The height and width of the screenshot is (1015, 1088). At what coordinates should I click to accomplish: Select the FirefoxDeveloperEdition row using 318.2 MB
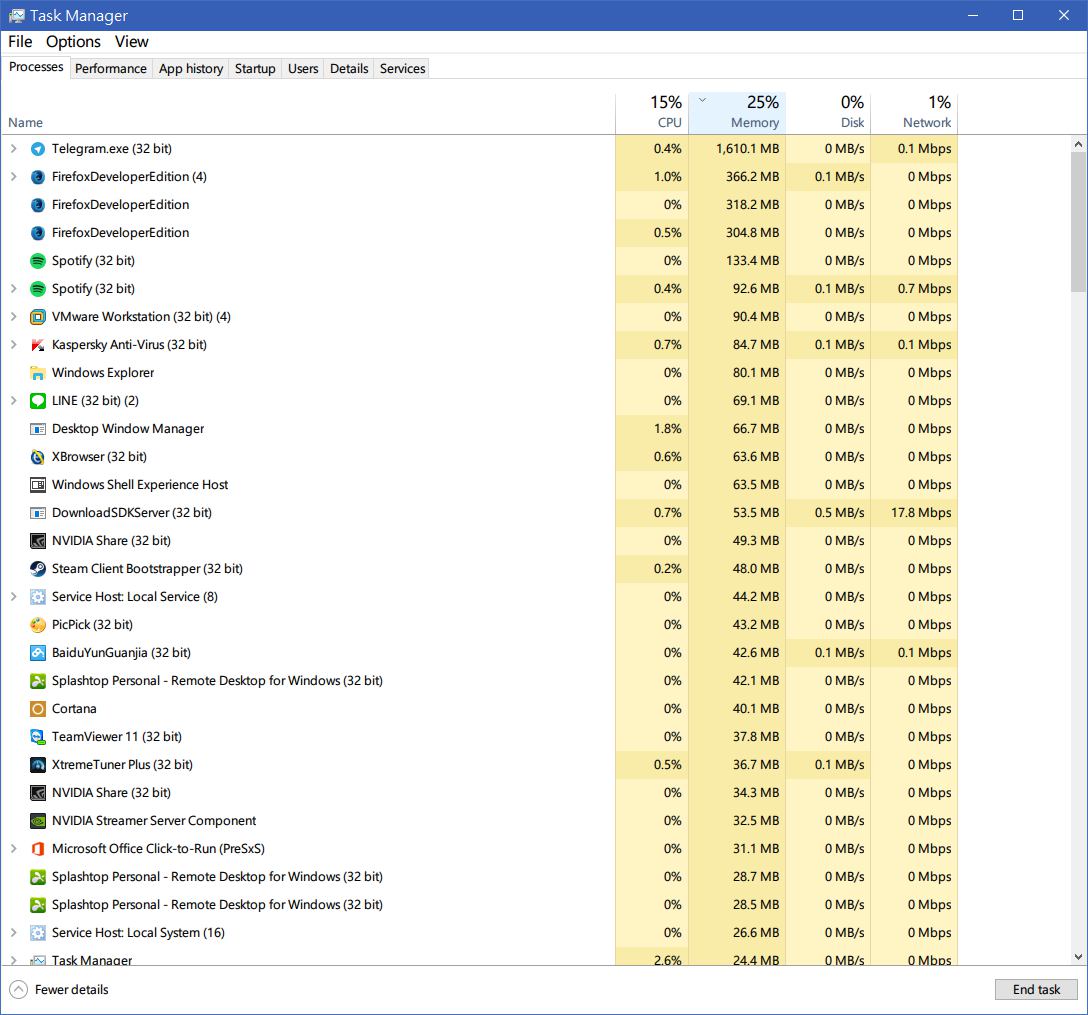(479, 205)
